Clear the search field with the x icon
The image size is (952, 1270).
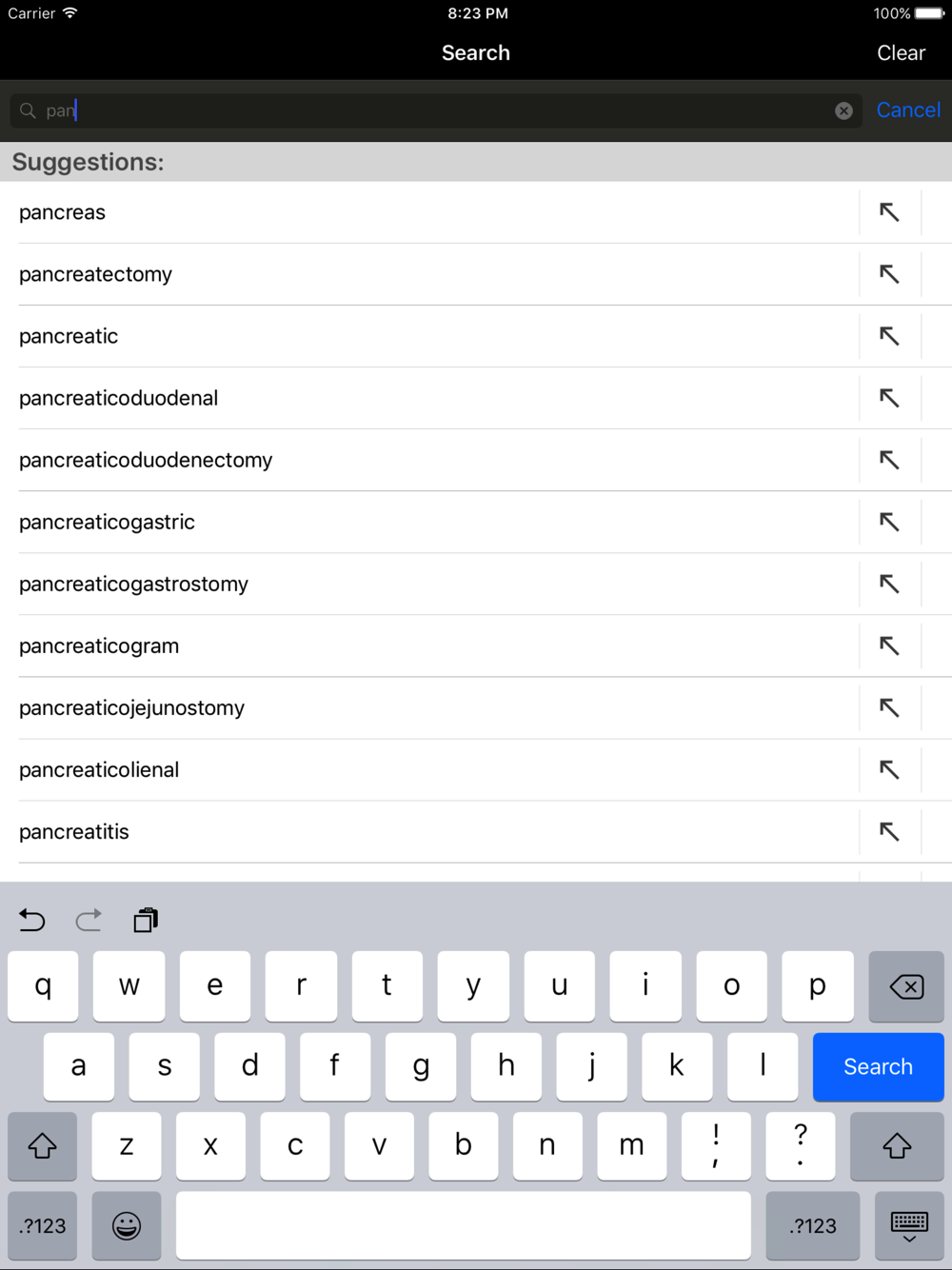(843, 110)
